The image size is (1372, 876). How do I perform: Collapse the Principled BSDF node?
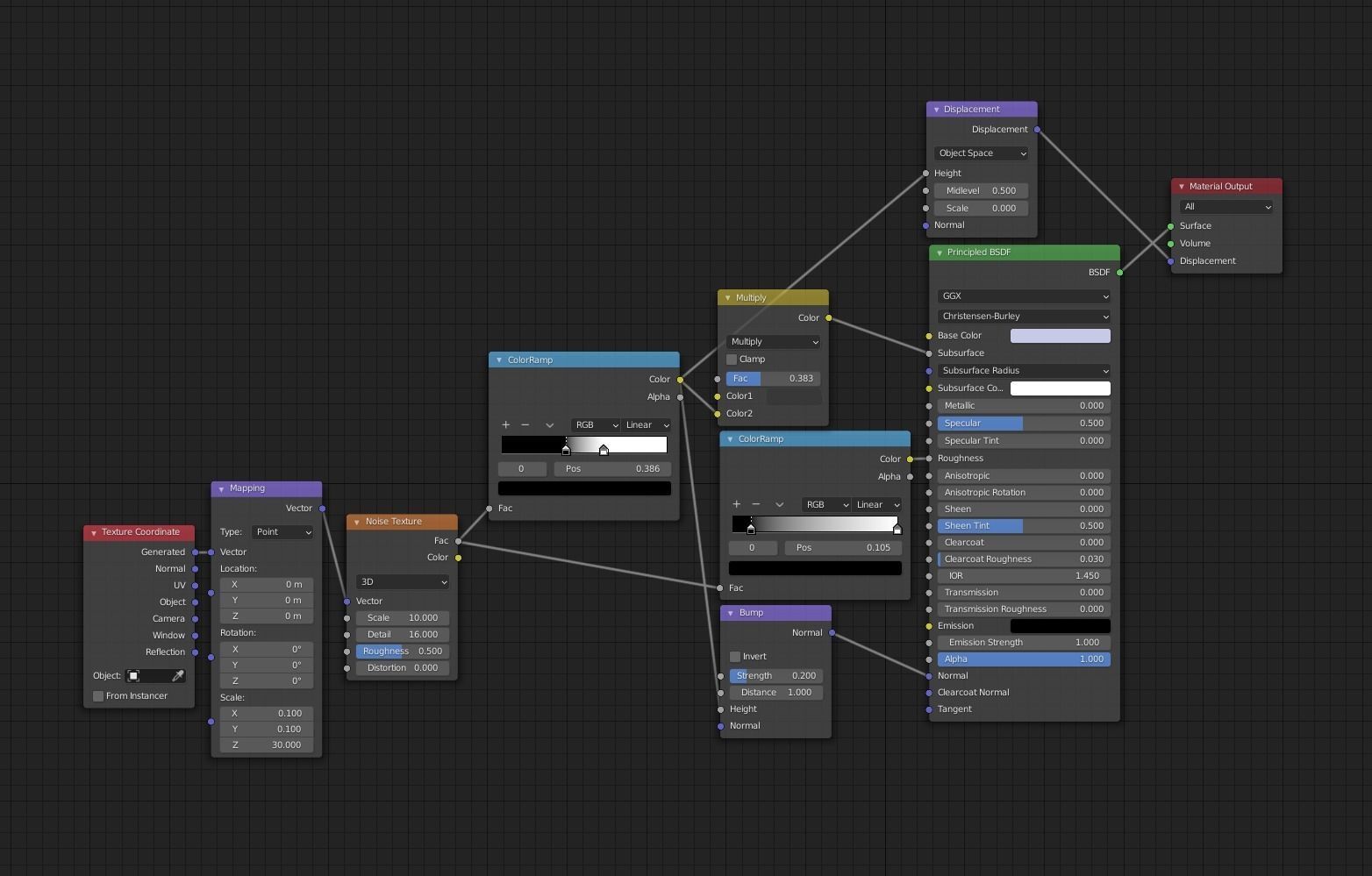940,253
